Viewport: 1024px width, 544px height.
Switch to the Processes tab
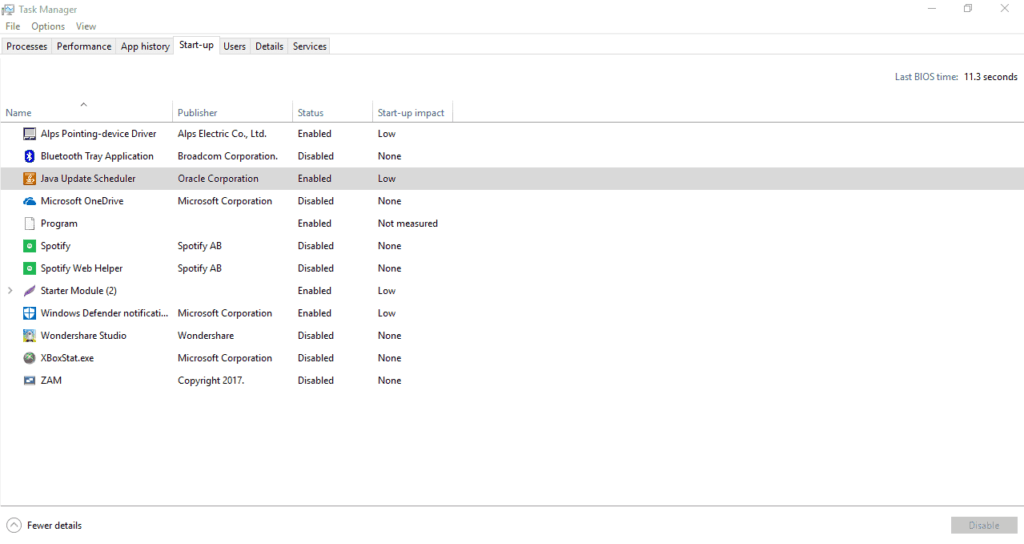tap(27, 46)
